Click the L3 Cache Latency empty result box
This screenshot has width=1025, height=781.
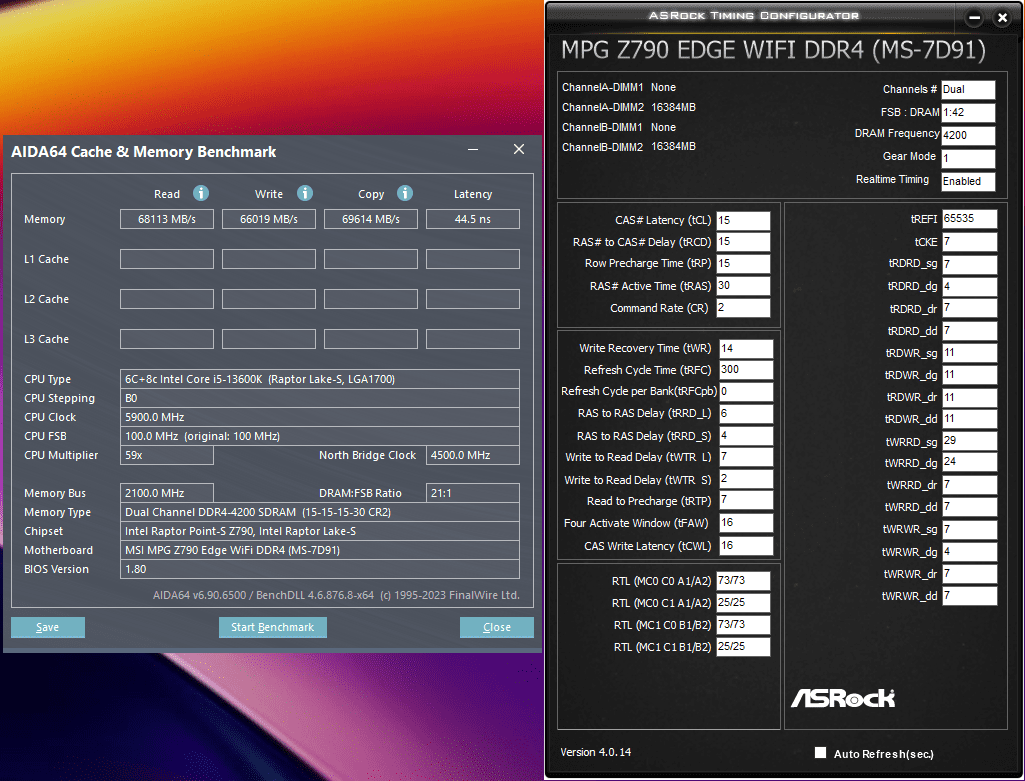click(x=473, y=339)
